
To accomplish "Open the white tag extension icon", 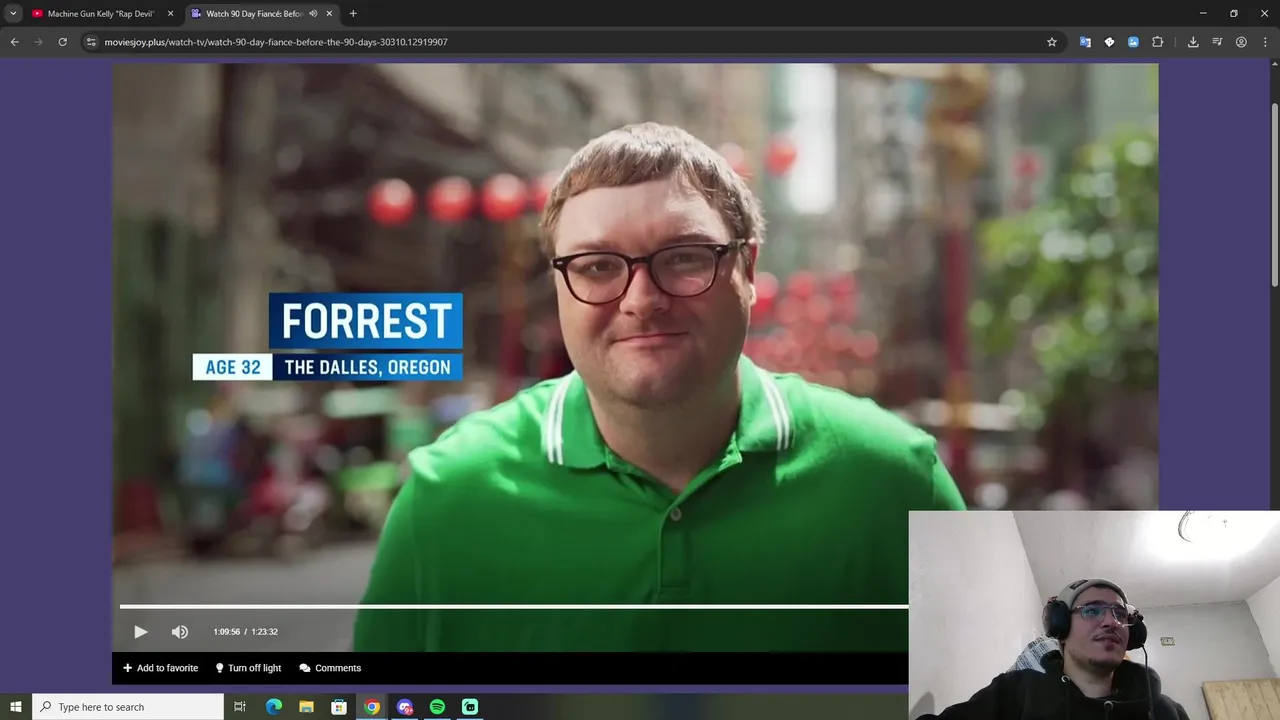I will [1109, 42].
